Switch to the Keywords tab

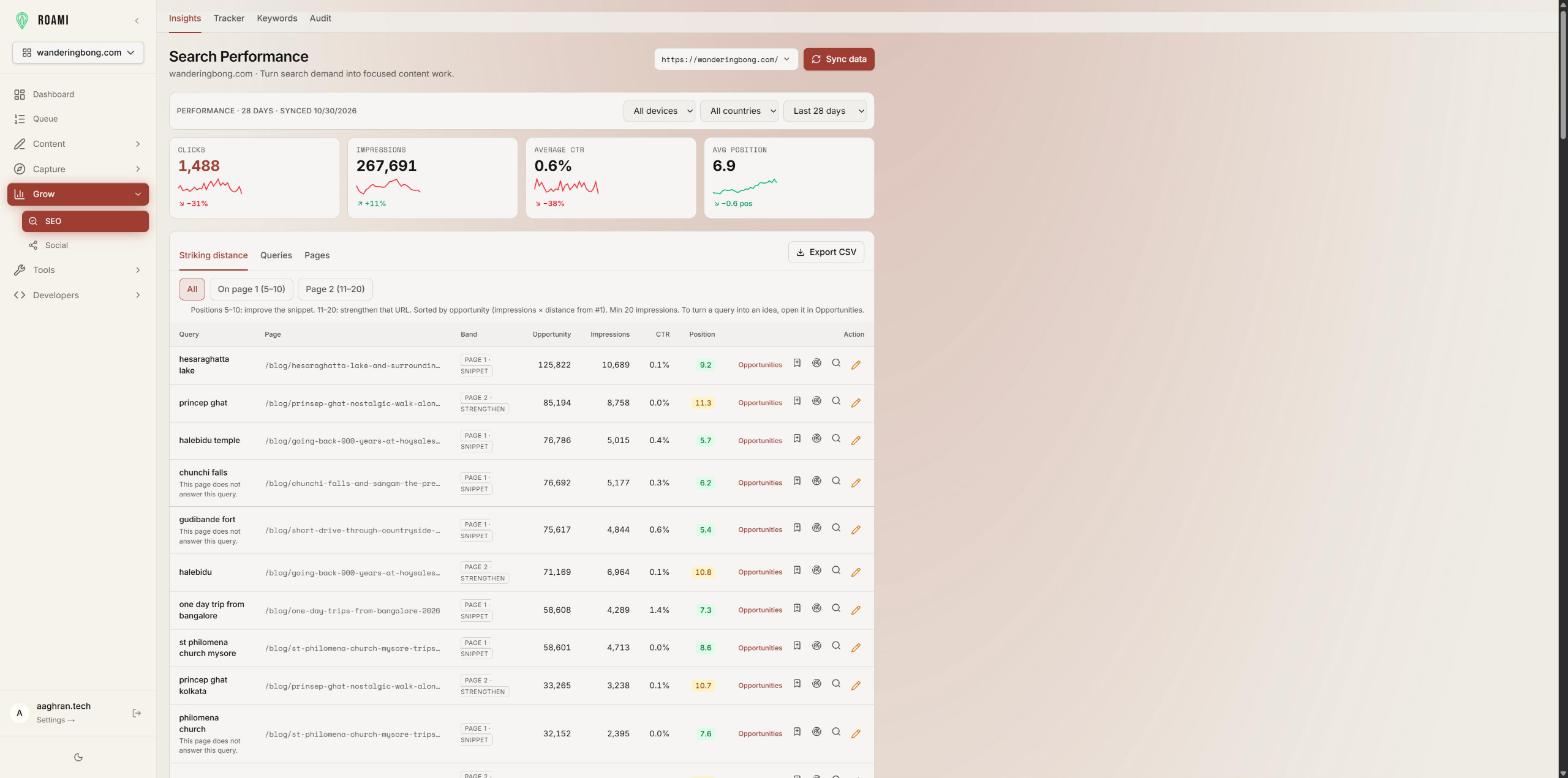pos(277,18)
